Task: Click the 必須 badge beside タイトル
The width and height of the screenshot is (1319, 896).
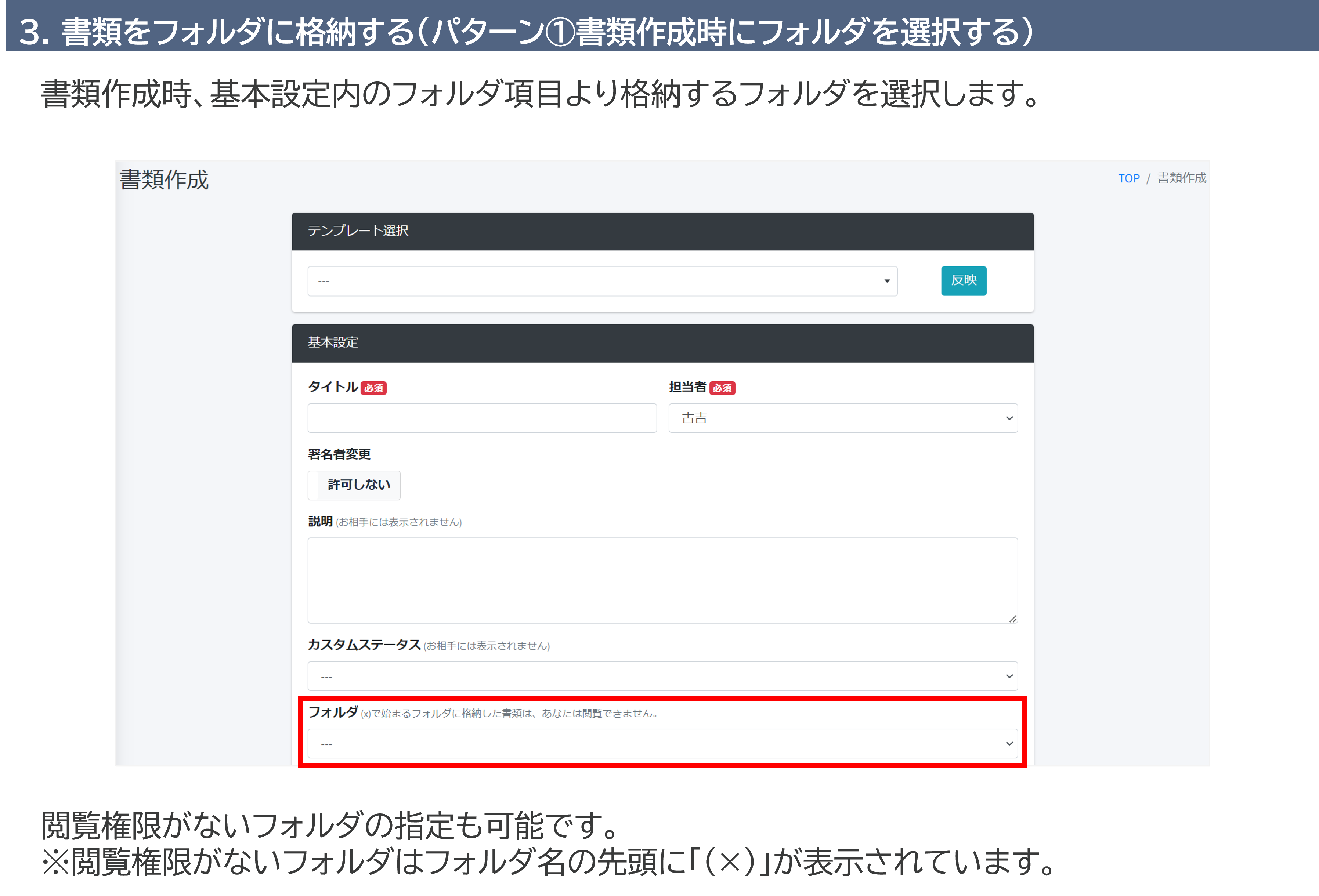Action: 373,388
